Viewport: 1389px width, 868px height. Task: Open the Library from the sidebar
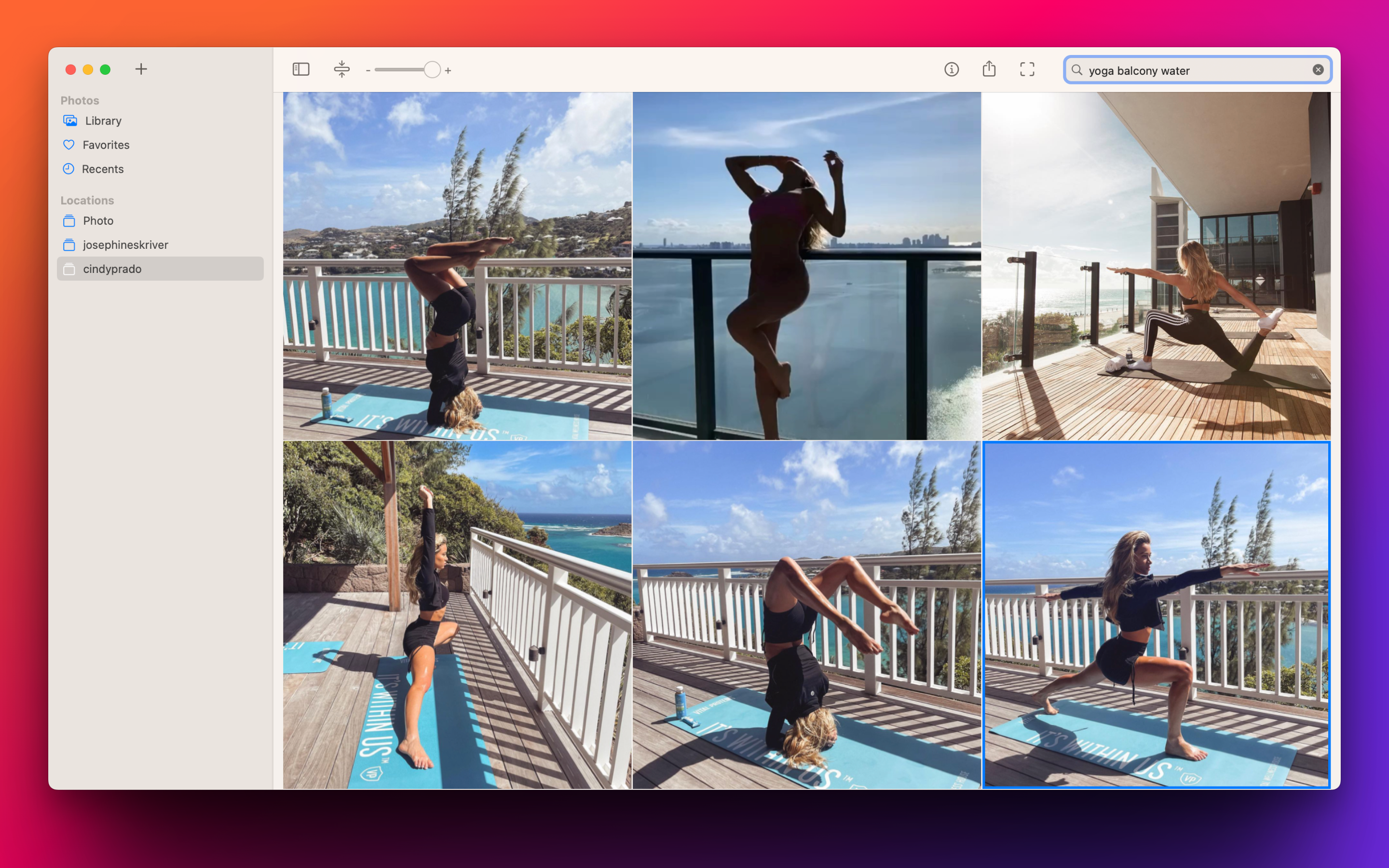point(102,121)
